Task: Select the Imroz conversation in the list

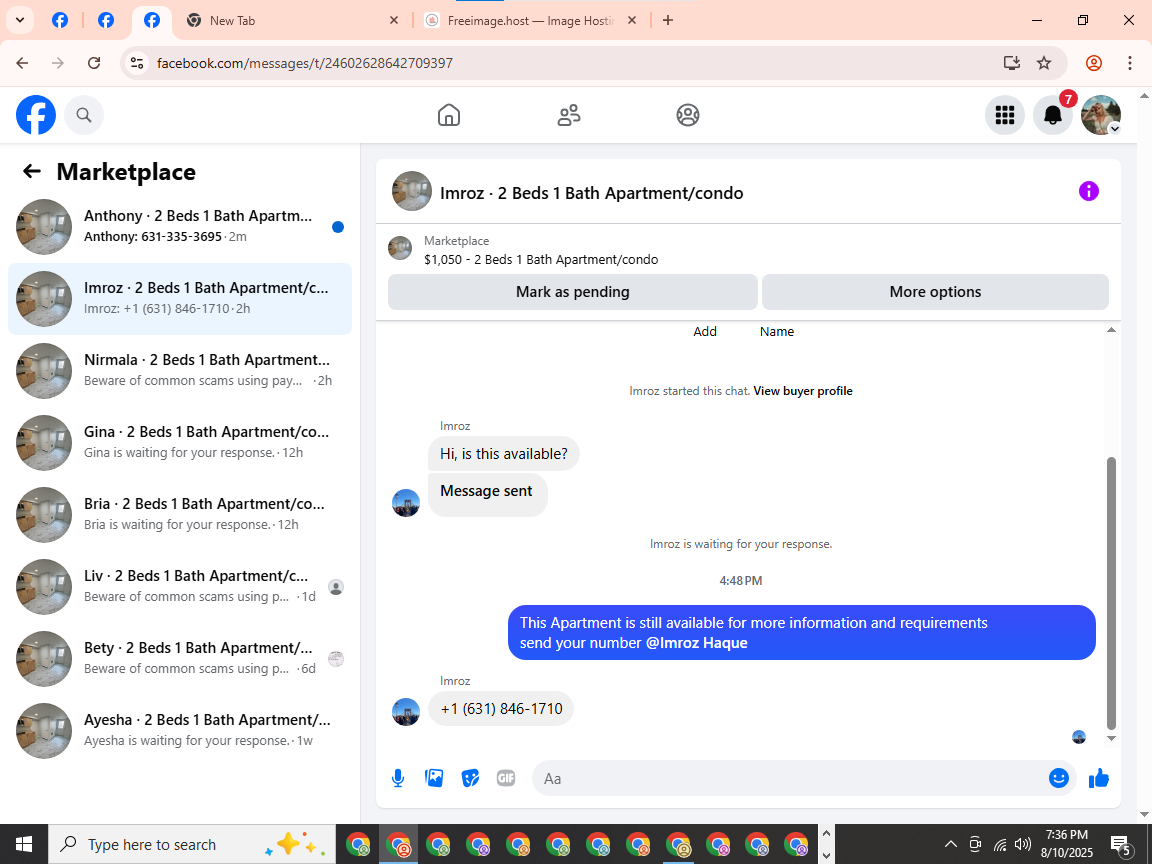Action: (x=179, y=299)
